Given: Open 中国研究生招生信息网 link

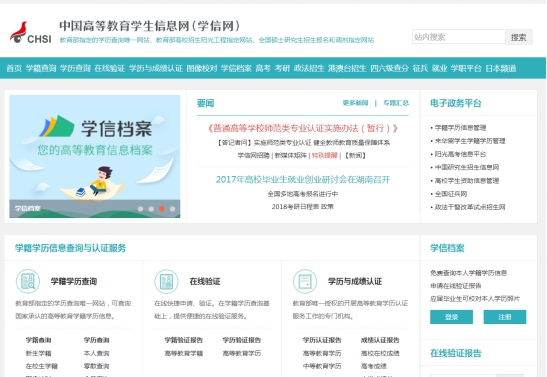Looking at the screenshot, I should [467, 167].
